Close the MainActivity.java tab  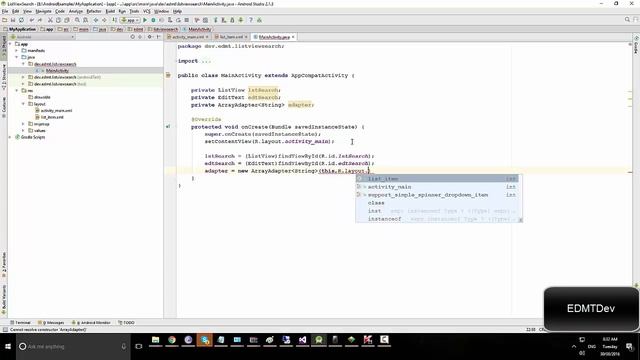tap(293, 37)
